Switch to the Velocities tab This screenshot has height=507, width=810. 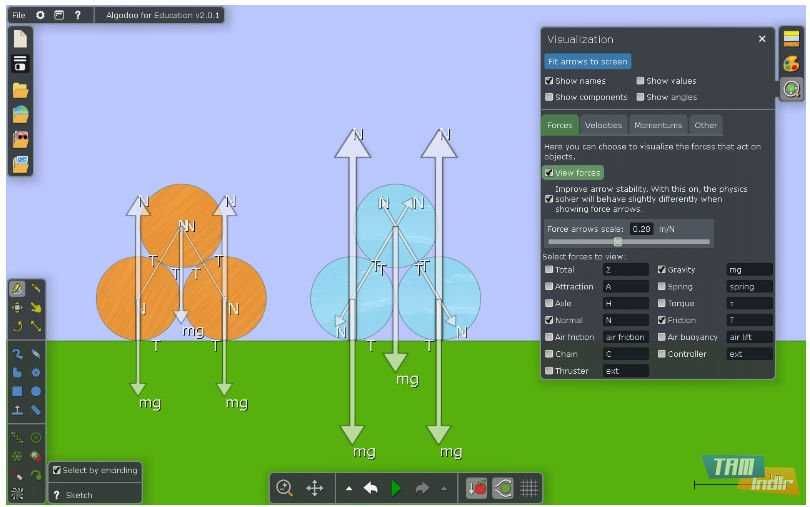(x=603, y=125)
